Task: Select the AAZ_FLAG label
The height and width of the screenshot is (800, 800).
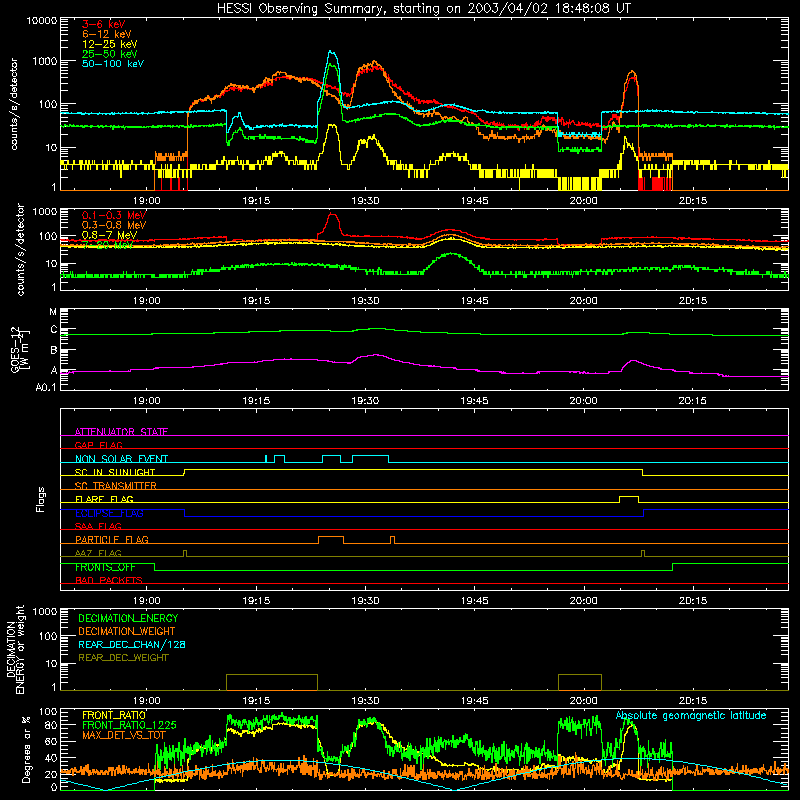Action: [x=98, y=553]
